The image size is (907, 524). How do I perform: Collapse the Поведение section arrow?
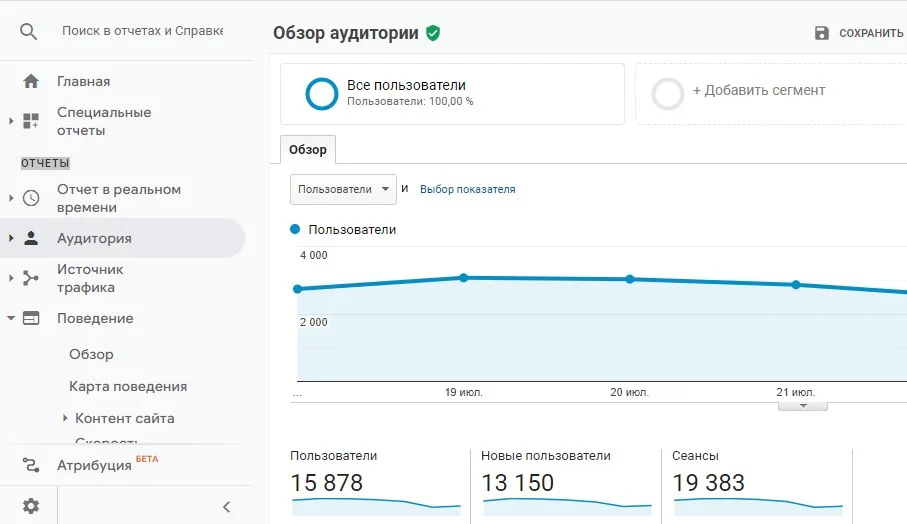coord(11,318)
